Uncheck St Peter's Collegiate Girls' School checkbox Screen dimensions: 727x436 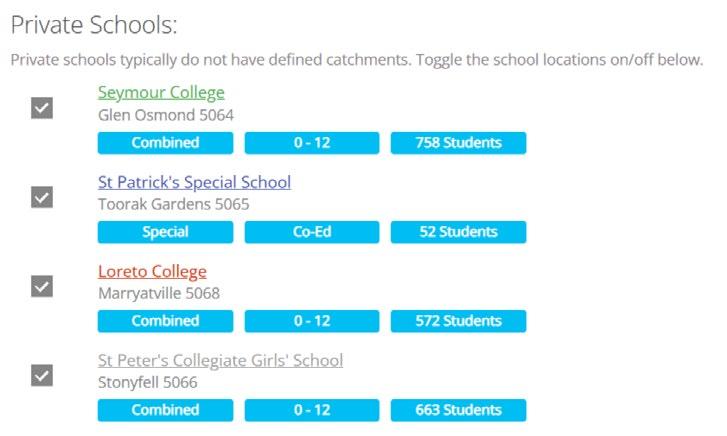pos(42,375)
